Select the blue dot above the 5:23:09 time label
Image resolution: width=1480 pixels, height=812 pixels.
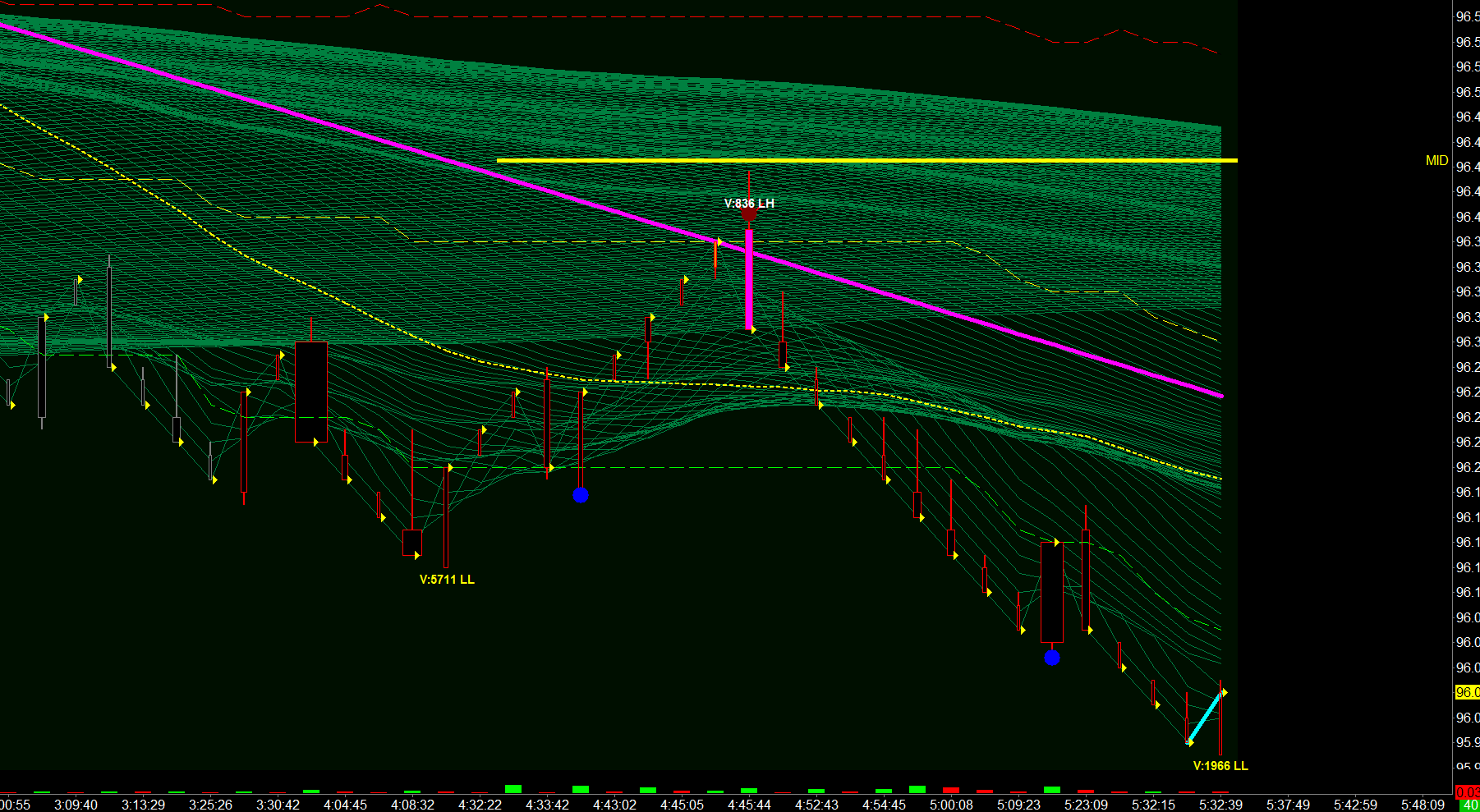pos(1052,658)
